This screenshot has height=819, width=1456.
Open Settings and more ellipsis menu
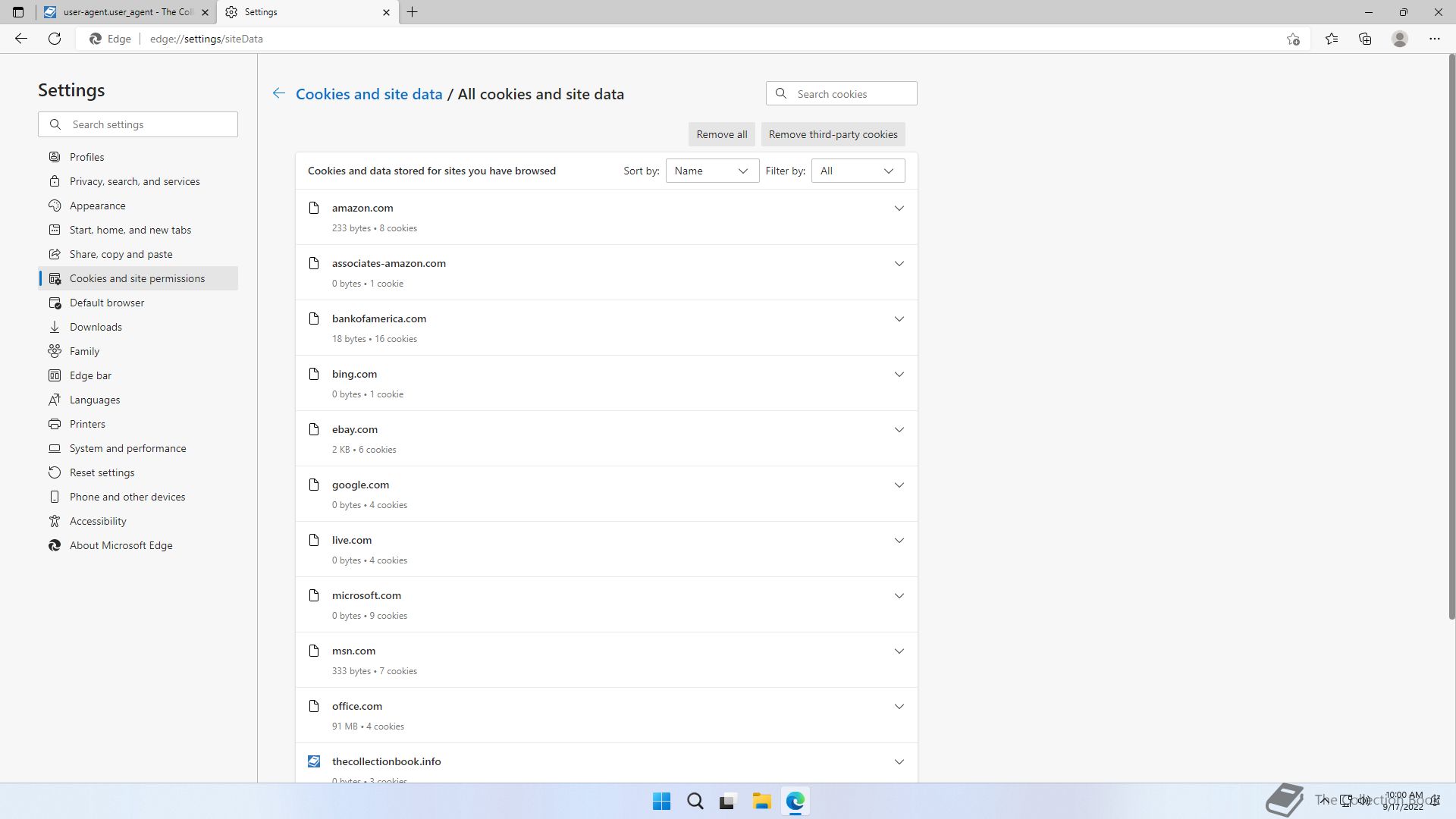click(x=1434, y=39)
